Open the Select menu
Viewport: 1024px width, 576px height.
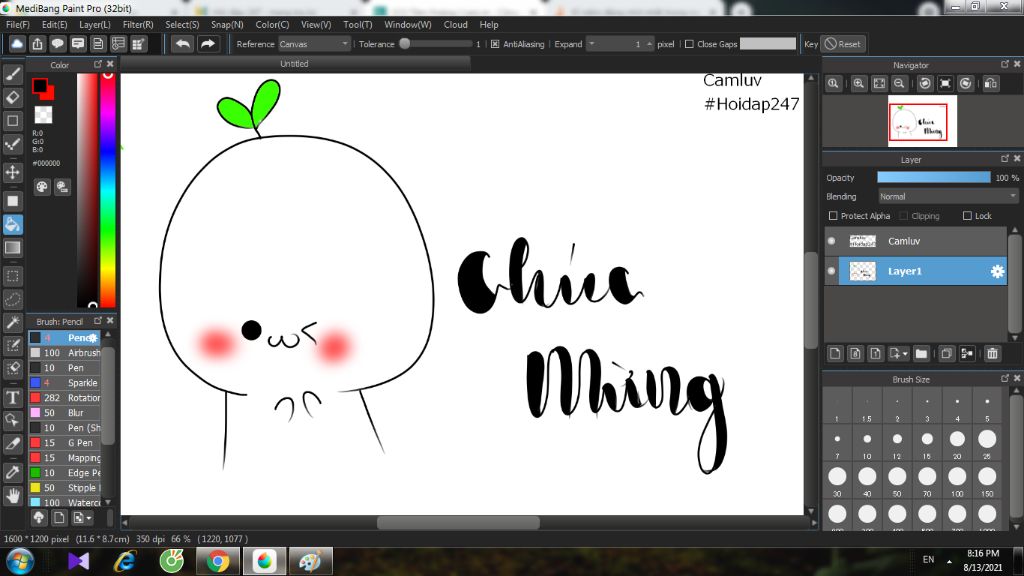tap(182, 24)
